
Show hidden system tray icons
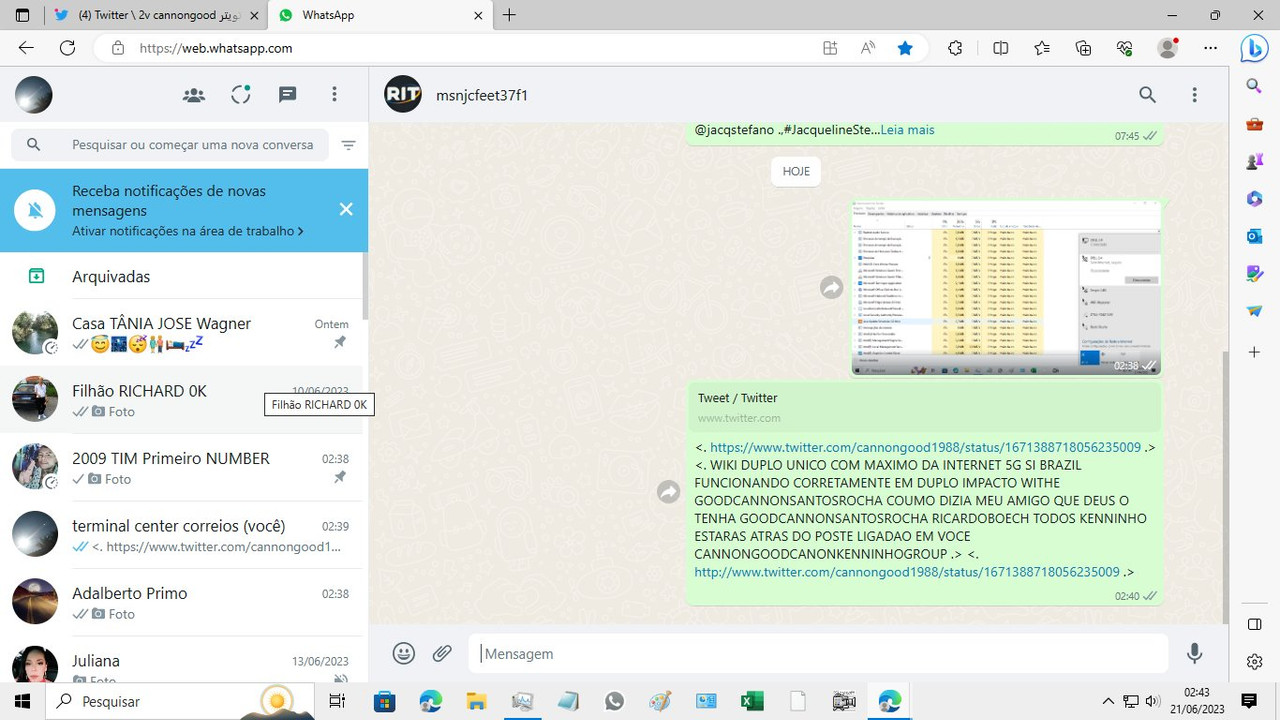1108,701
